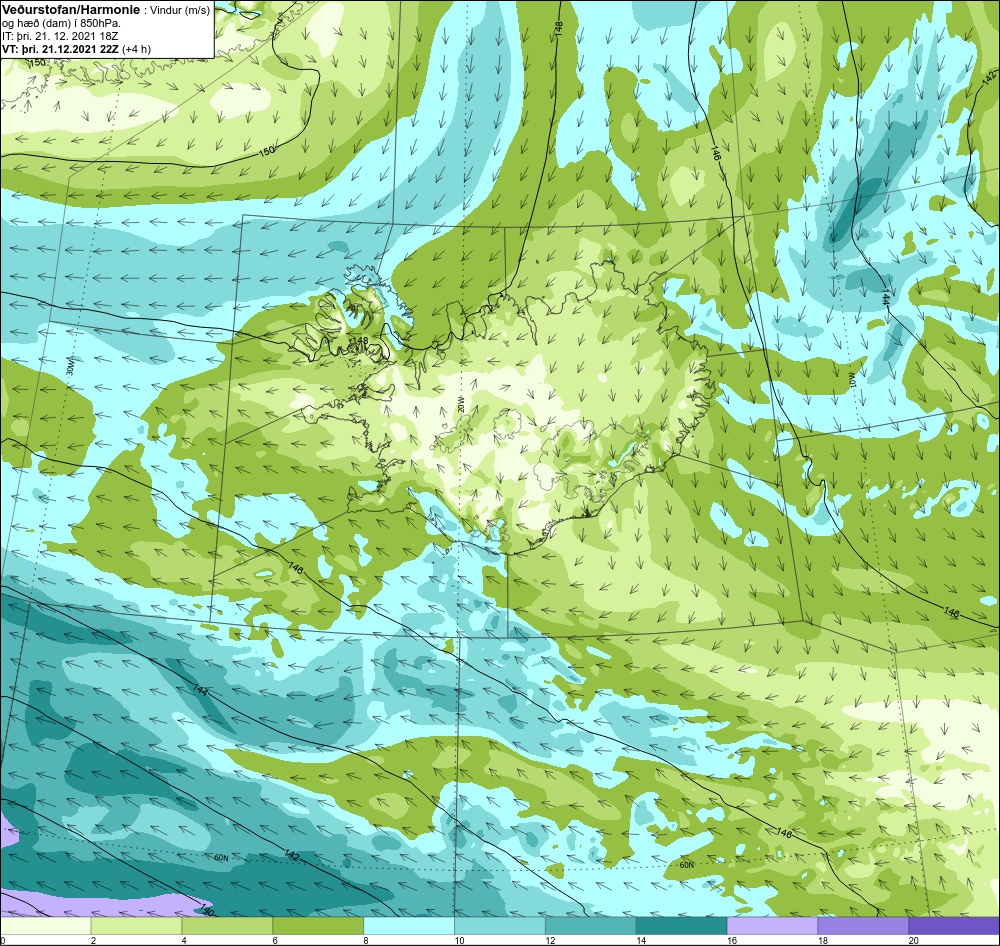Click the '(+4 h)' forecast offset text
The image size is (1000, 946).
coord(136,49)
